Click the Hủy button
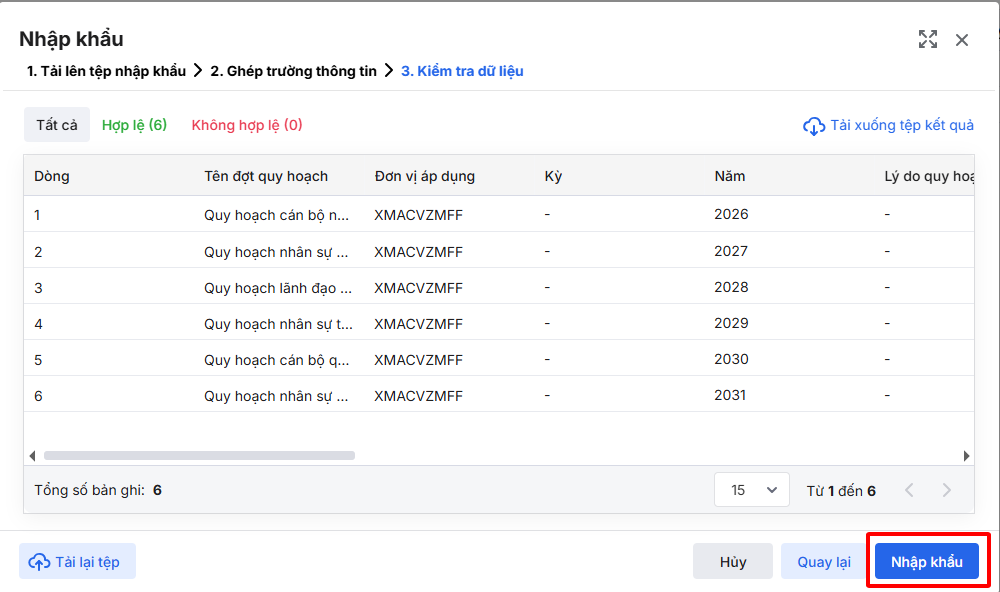 pos(733,562)
